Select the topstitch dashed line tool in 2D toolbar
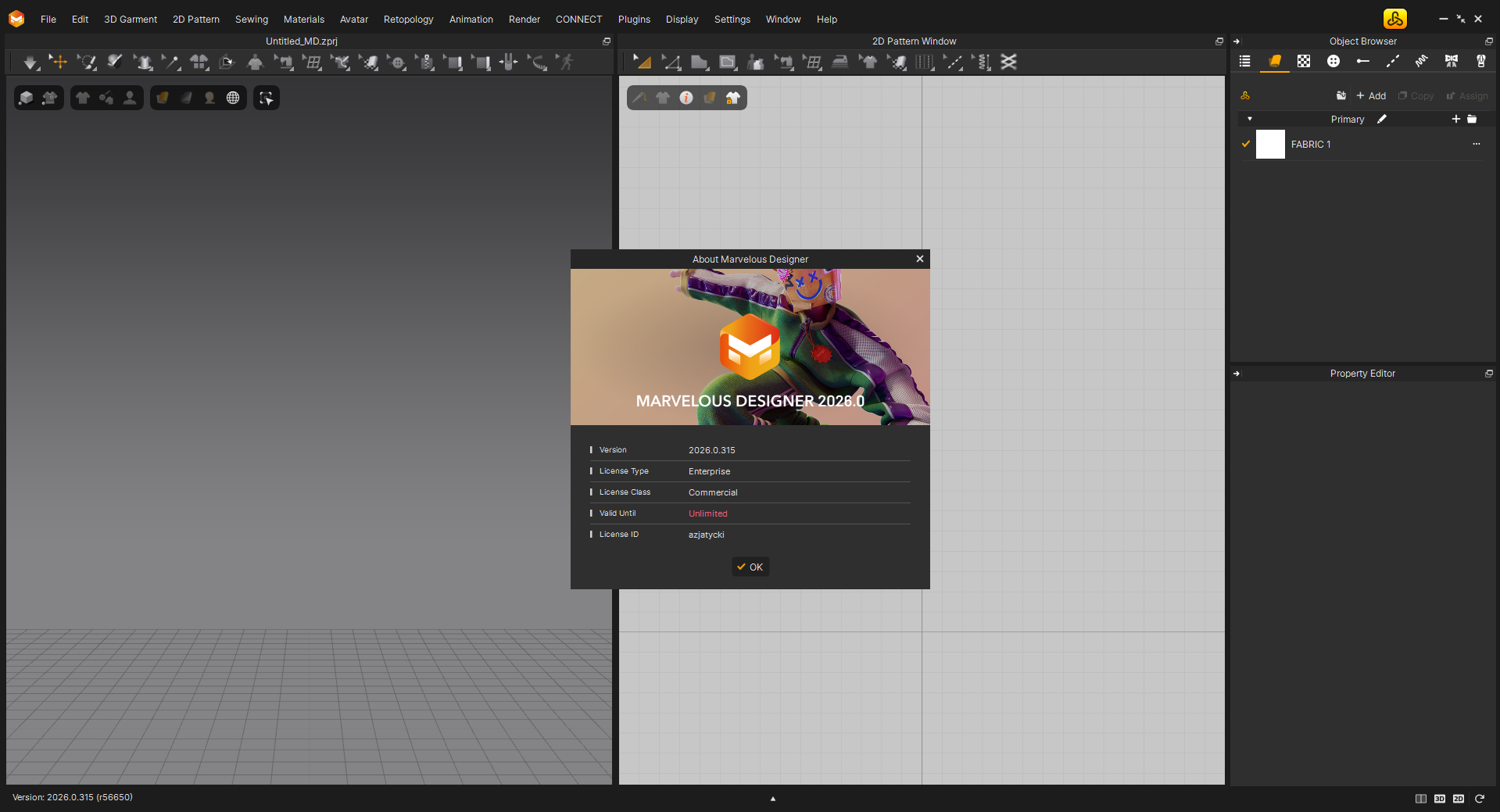1500x812 pixels. tap(953, 63)
